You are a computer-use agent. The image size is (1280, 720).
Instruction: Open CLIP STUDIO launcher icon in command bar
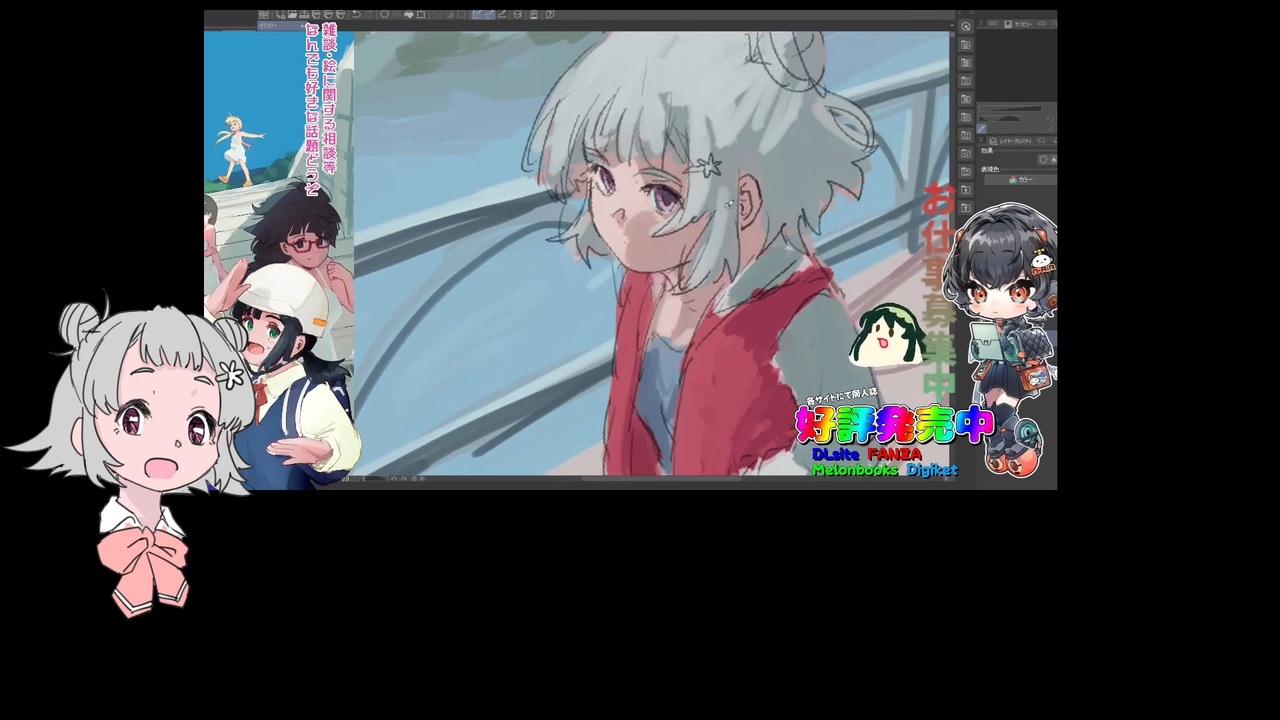[264, 15]
